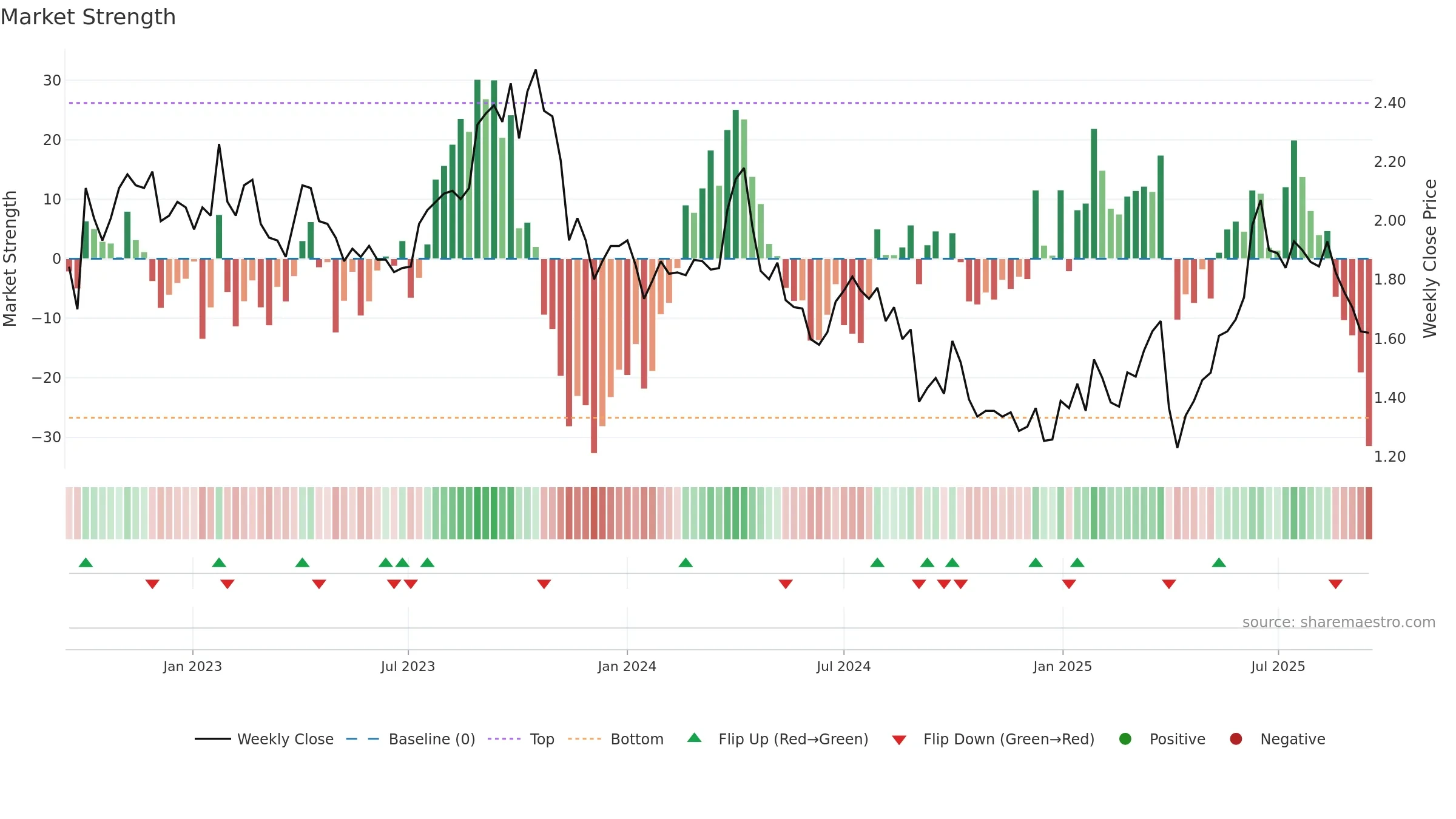Image resolution: width=1456 pixels, height=819 pixels.
Task: Click the final red bar at chart's right edge
Action: point(1369,352)
